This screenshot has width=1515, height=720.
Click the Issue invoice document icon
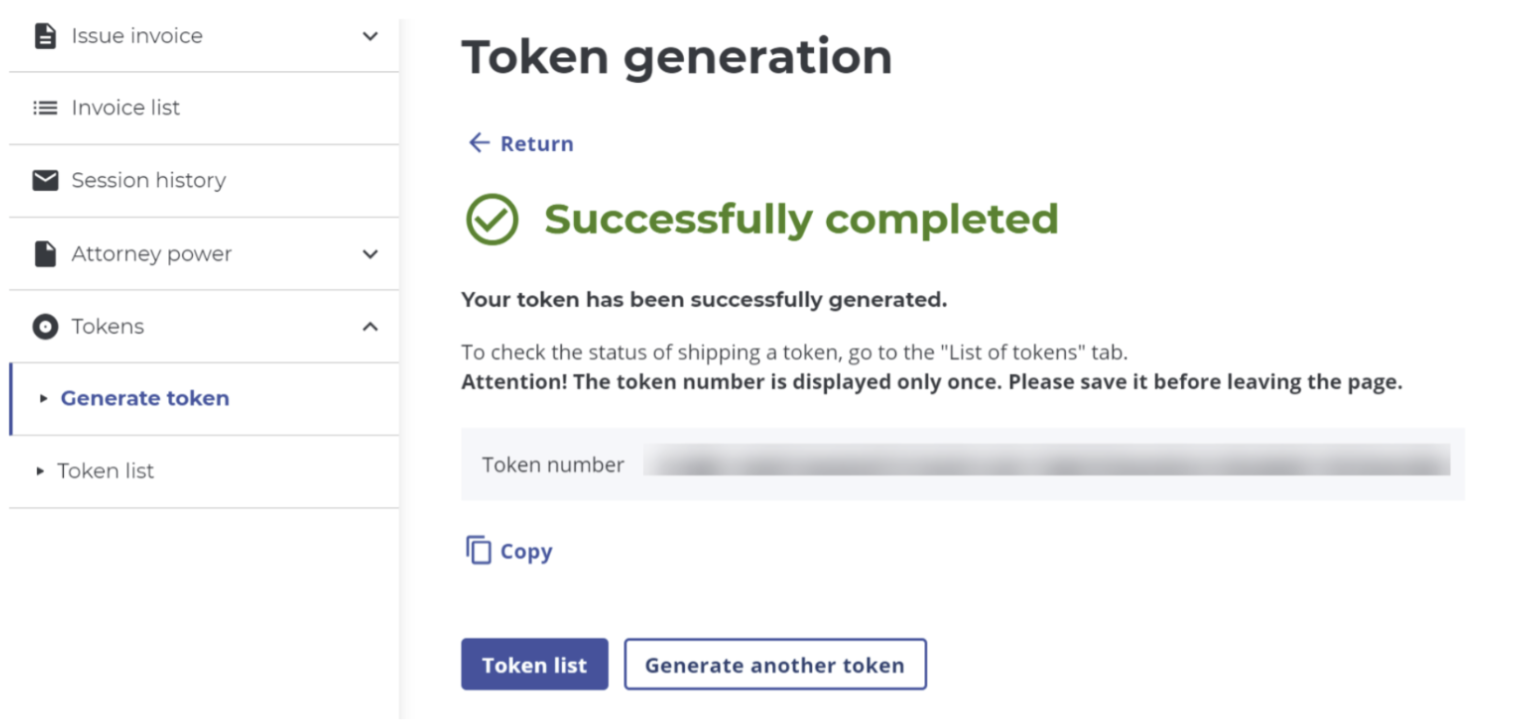tap(45, 36)
